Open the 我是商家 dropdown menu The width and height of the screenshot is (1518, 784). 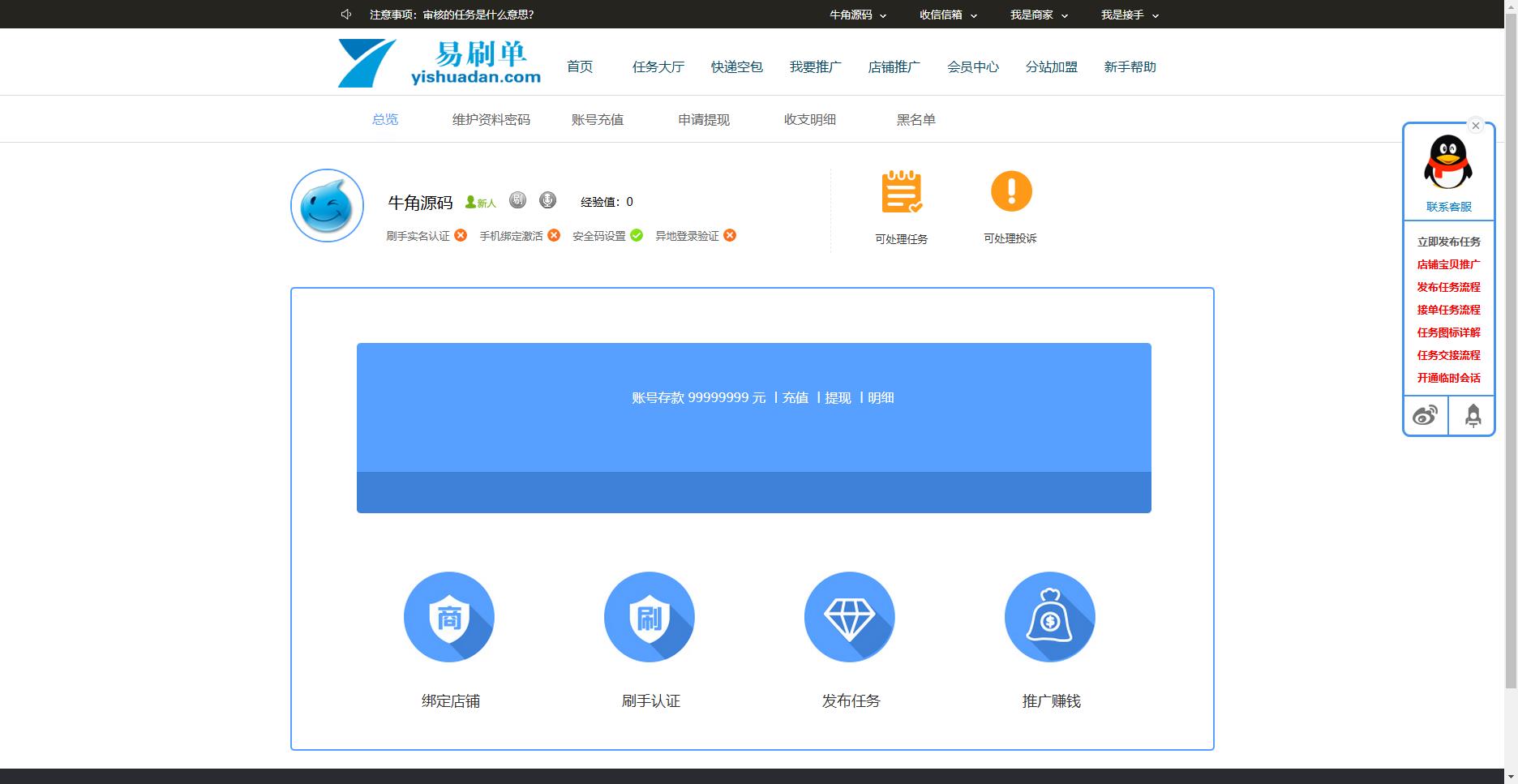[1039, 15]
